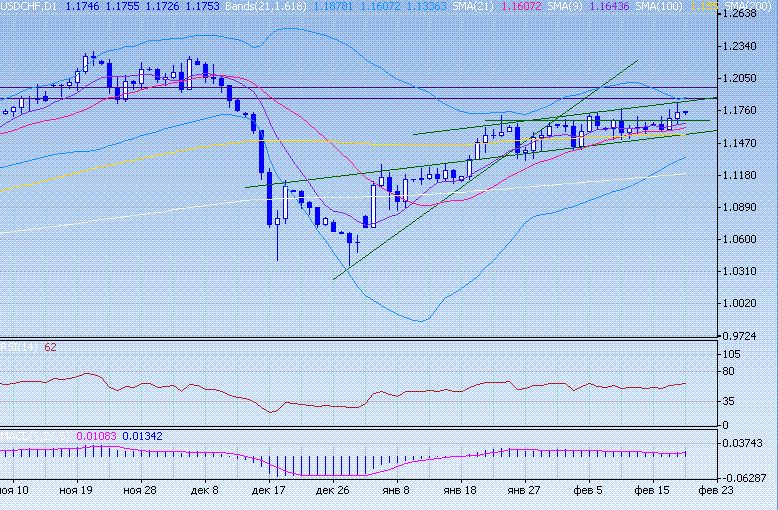This screenshot has width=778, height=510.
Task: Click the 1.0310 price axis label
Action: coord(747,271)
